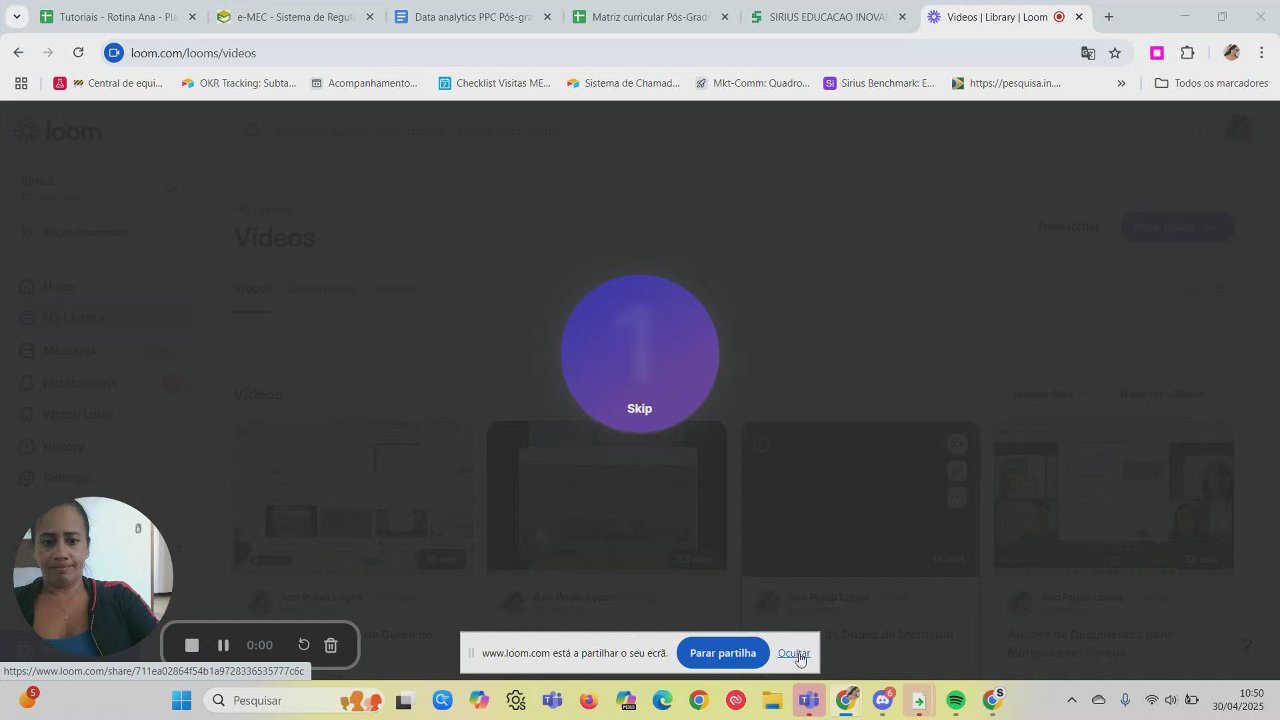1280x720 pixels.
Task: Expand hidden bookmarks overflow chevron
Action: 1121,83
